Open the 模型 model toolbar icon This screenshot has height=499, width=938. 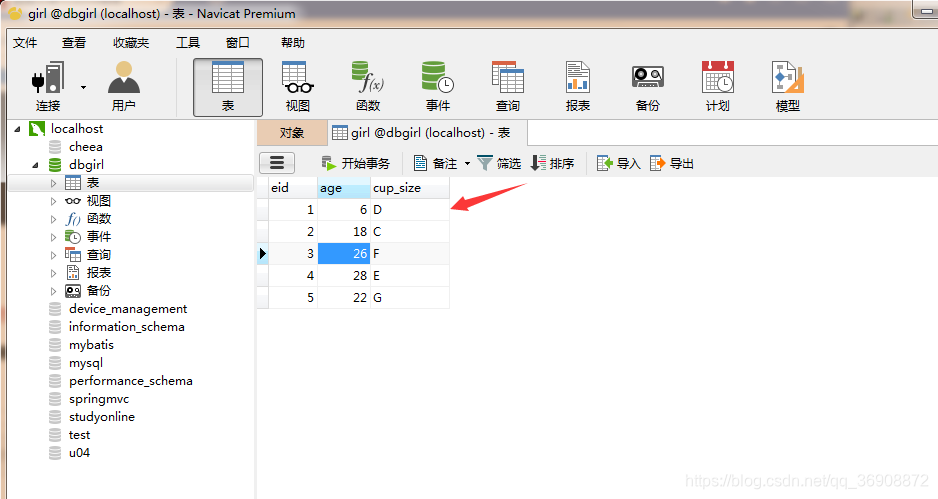[788, 87]
